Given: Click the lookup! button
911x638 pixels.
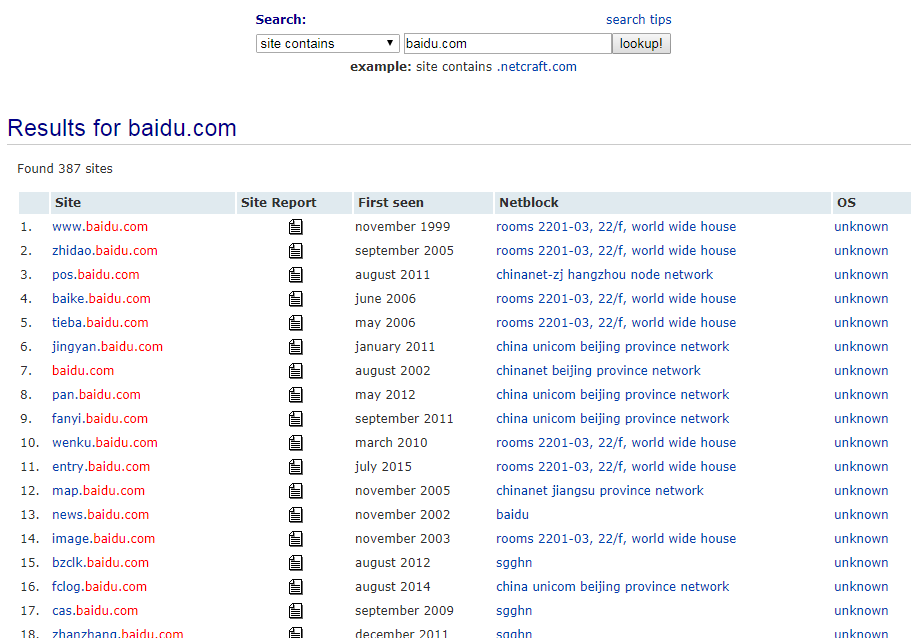Looking at the screenshot, I should (641, 44).
